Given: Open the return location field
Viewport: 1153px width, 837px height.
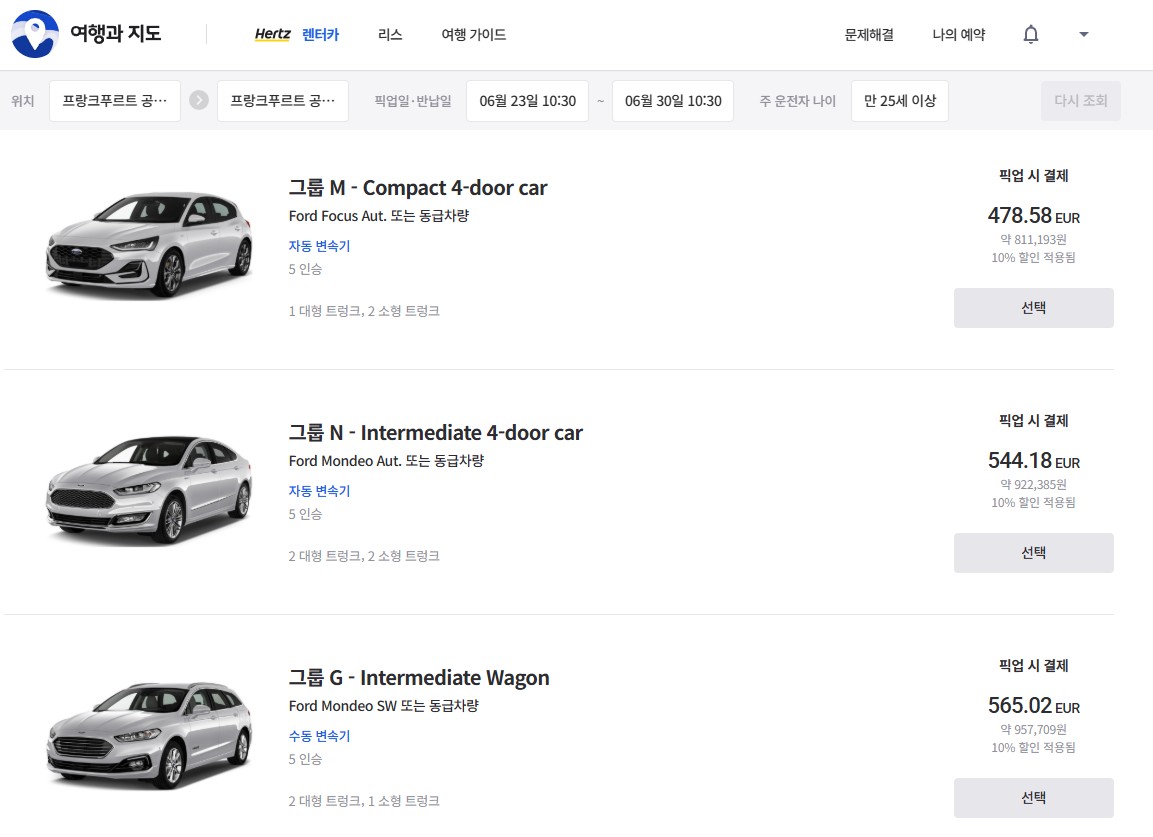Looking at the screenshot, I should coord(283,101).
